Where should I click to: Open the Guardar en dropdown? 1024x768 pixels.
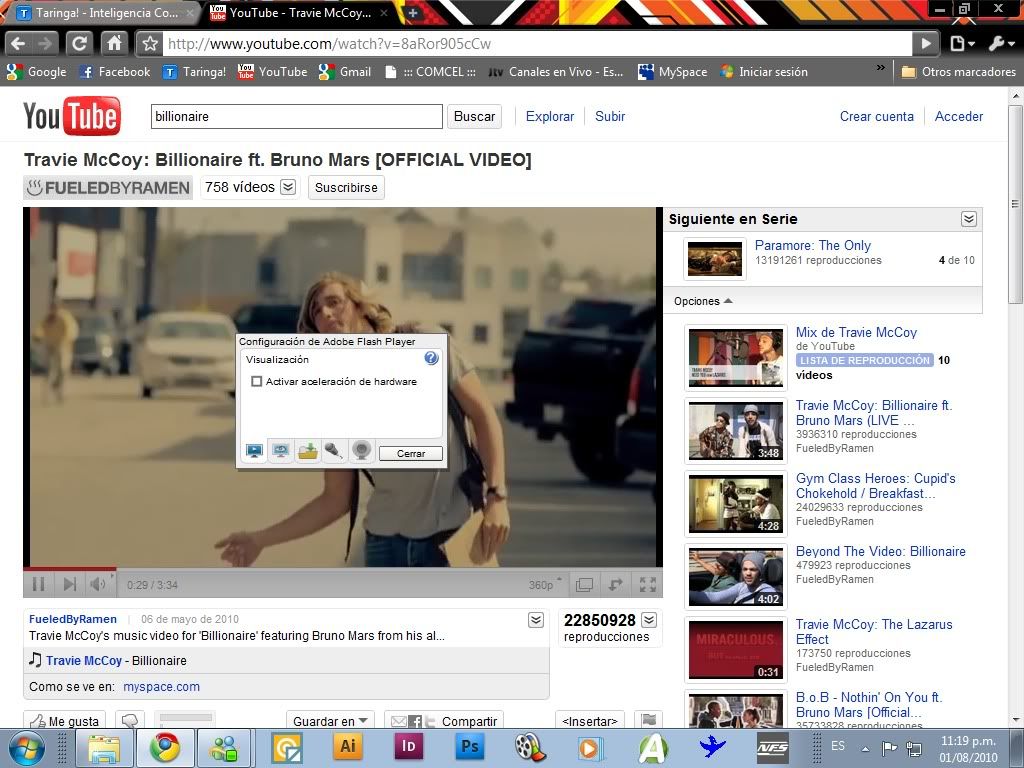pos(330,720)
